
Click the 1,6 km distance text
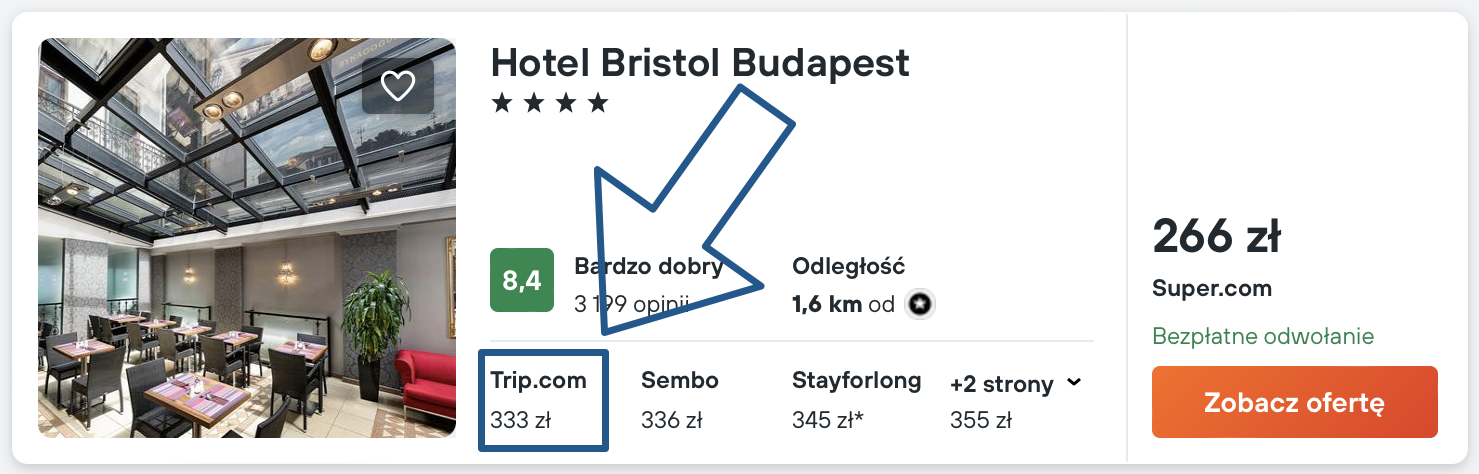(827, 304)
